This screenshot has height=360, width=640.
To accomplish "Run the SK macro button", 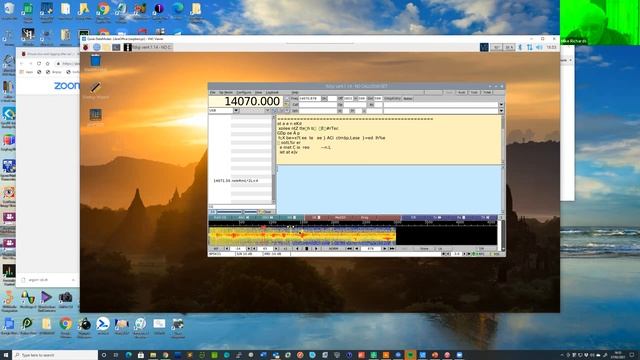I will tap(317, 218).
